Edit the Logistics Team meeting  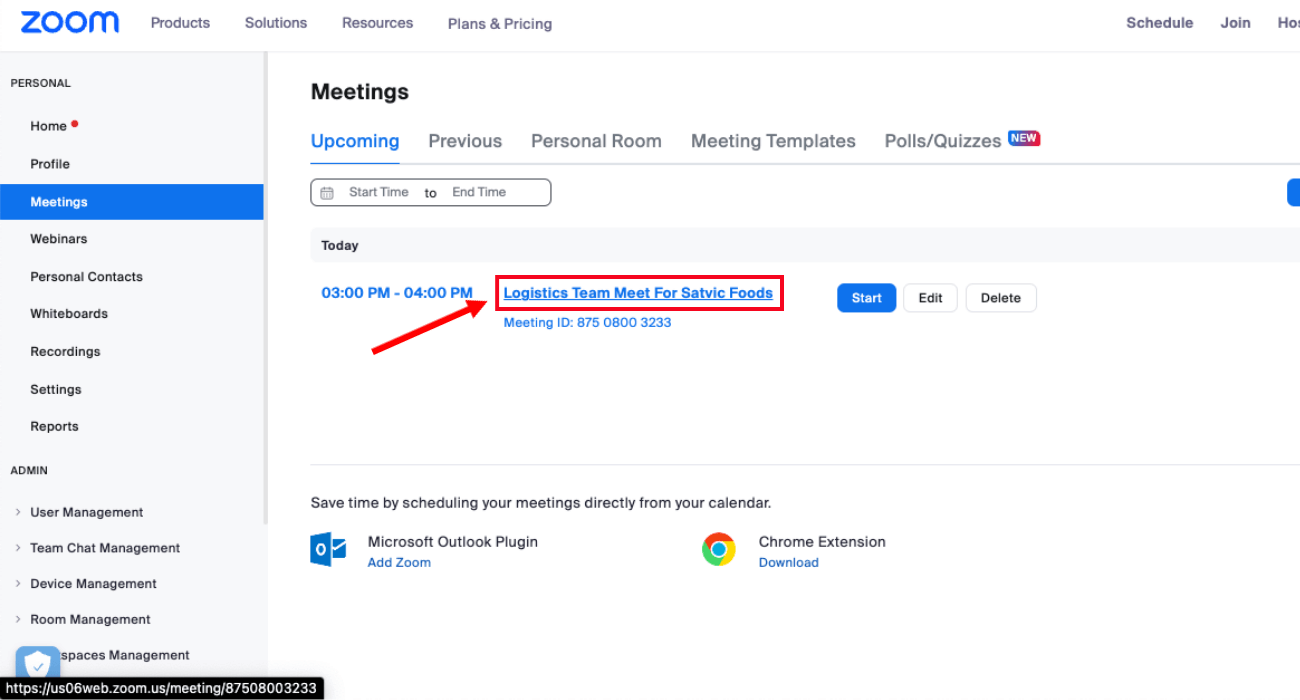930,298
